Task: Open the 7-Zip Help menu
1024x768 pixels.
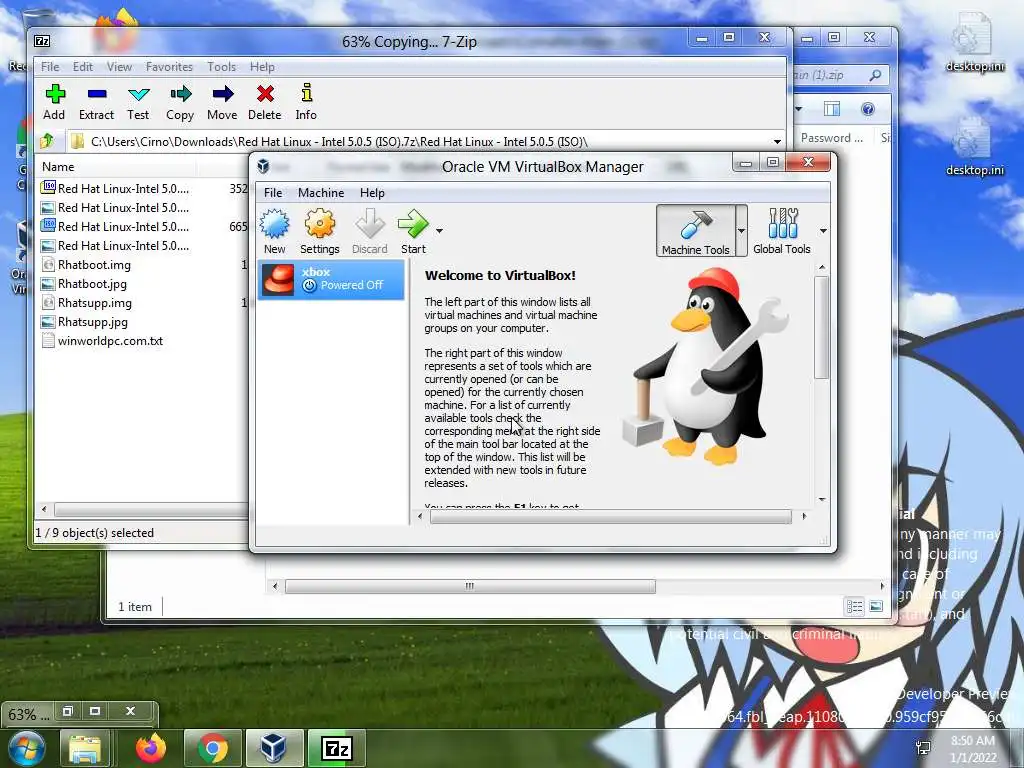Action: (262, 67)
